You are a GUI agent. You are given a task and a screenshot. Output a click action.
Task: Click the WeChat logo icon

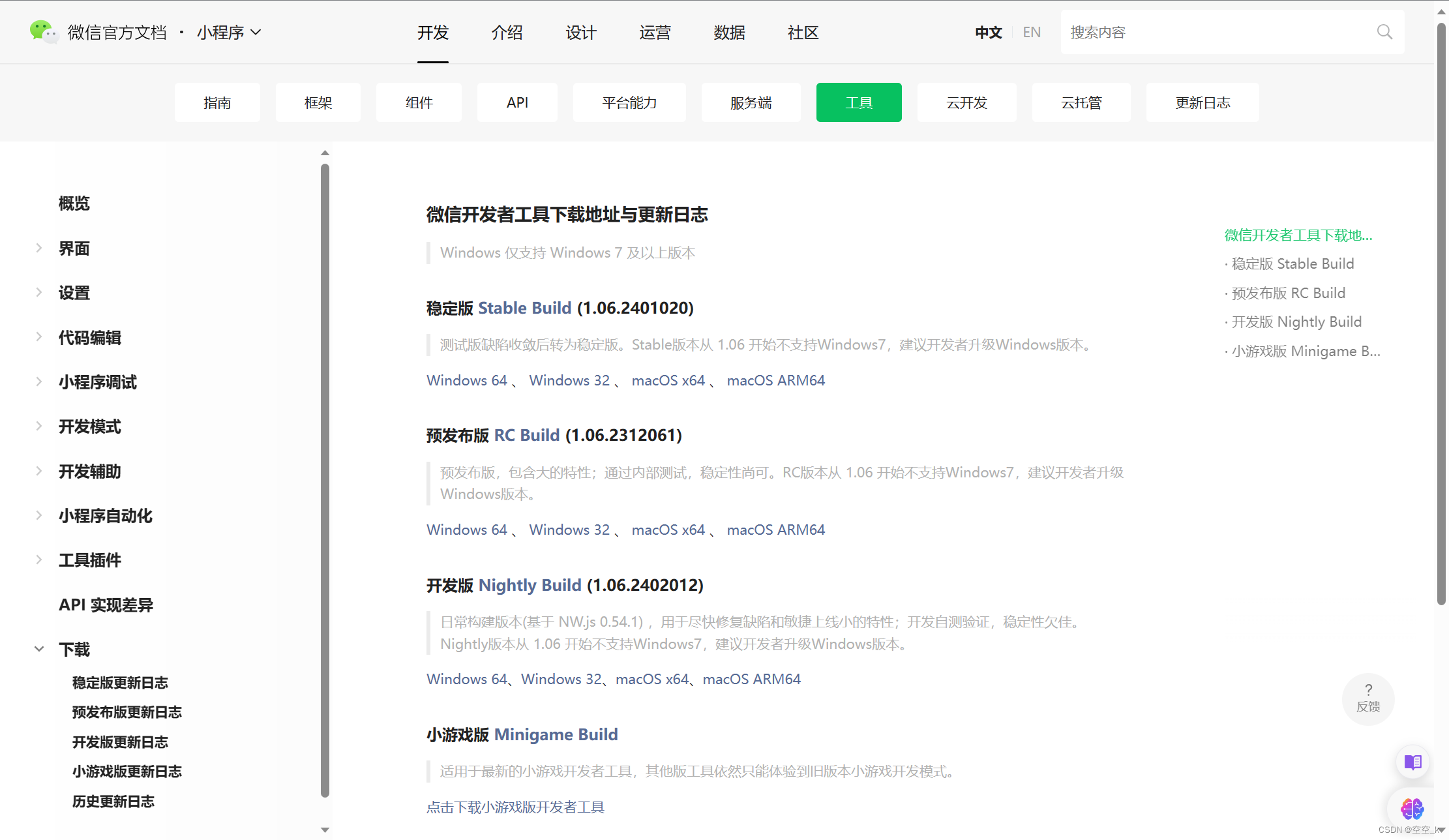pos(44,31)
